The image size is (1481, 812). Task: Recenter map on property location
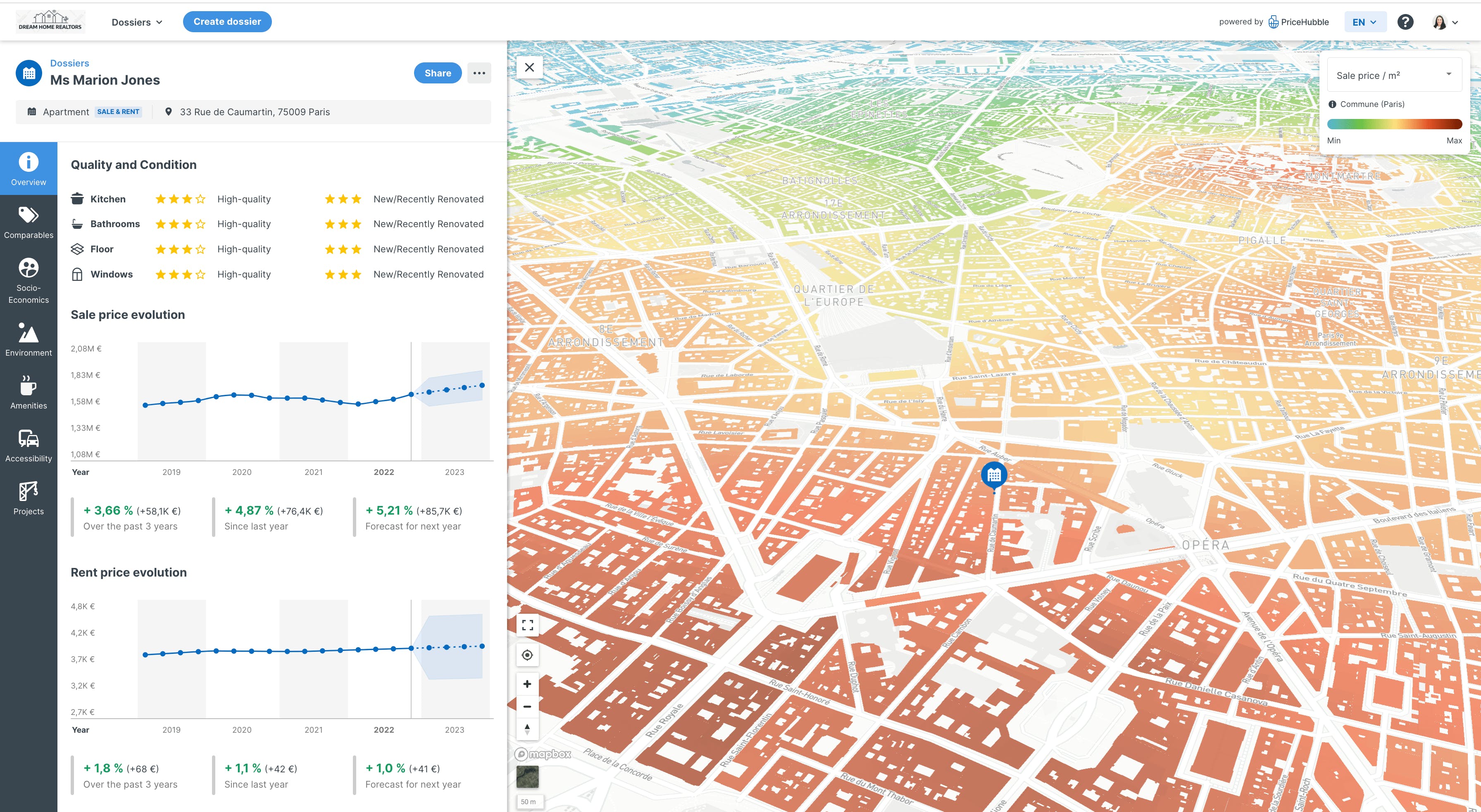(527, 655)
